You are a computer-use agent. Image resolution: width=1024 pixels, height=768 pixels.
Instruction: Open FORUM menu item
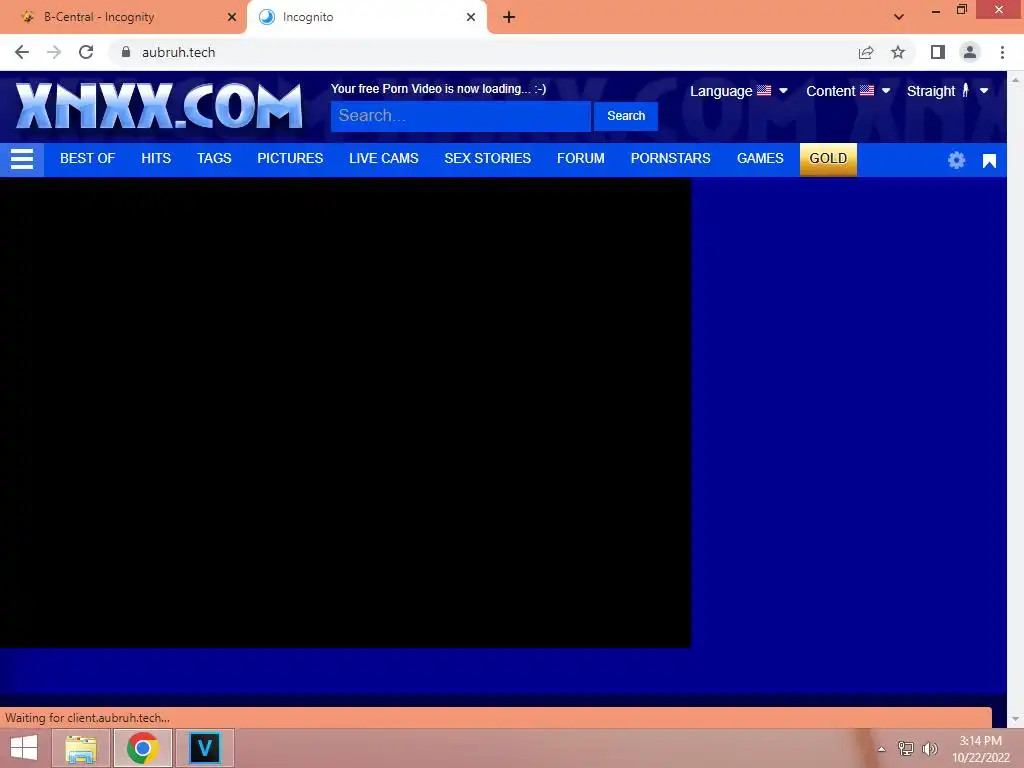tap(581, 159)
